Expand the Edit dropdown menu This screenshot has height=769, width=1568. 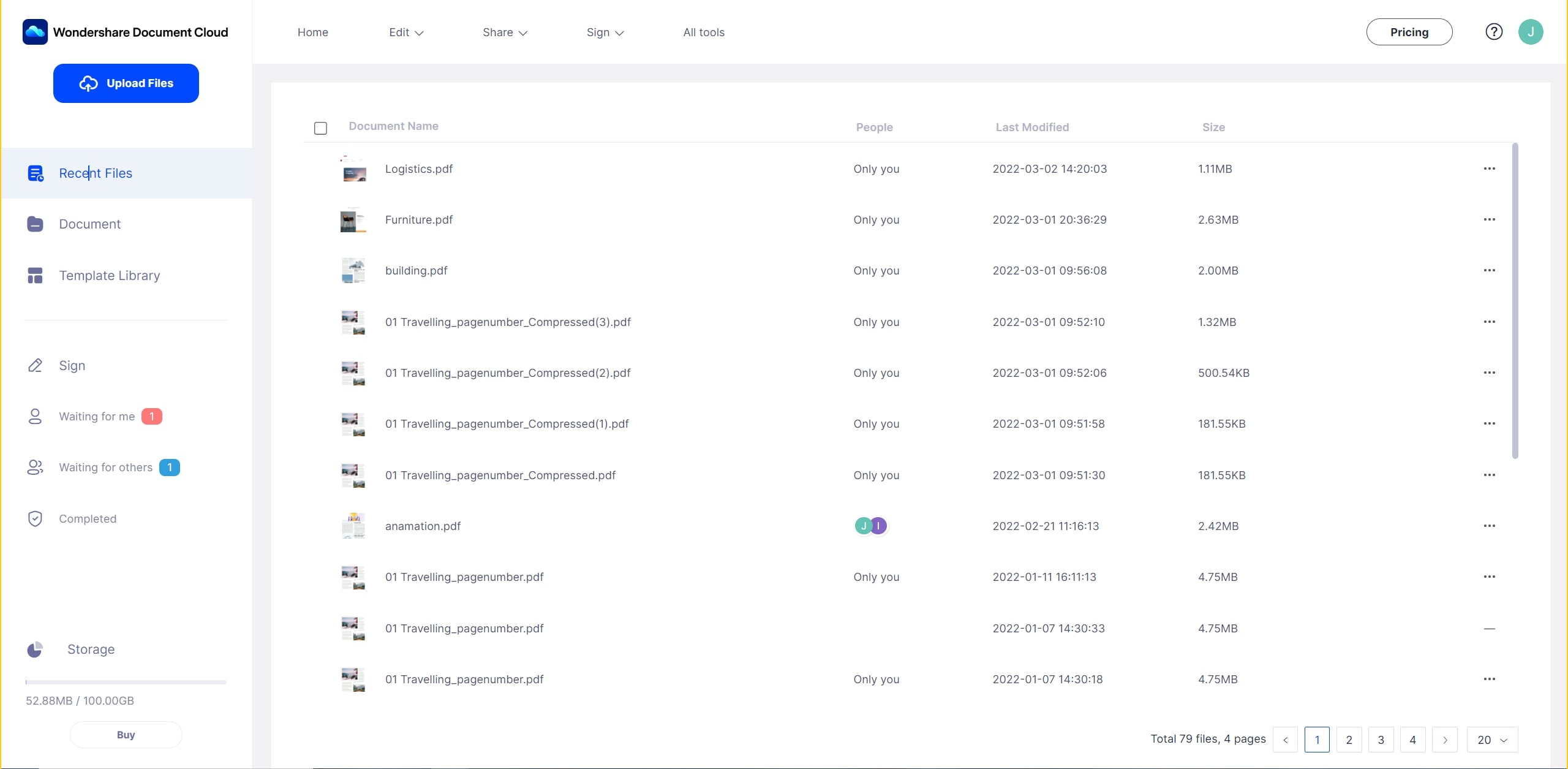click(406, 32)
